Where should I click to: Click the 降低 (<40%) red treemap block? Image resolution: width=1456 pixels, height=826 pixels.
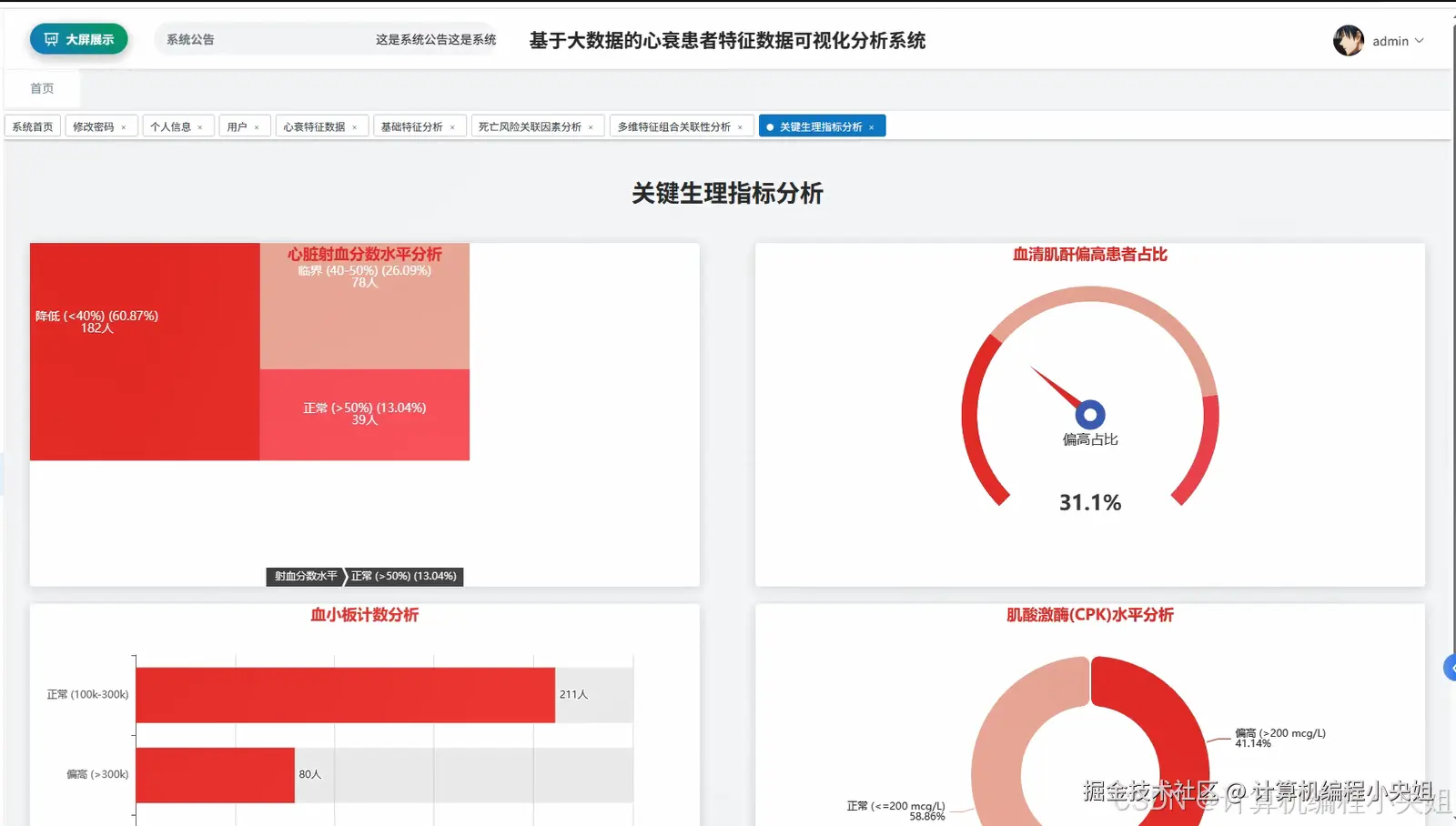point(143,352)
